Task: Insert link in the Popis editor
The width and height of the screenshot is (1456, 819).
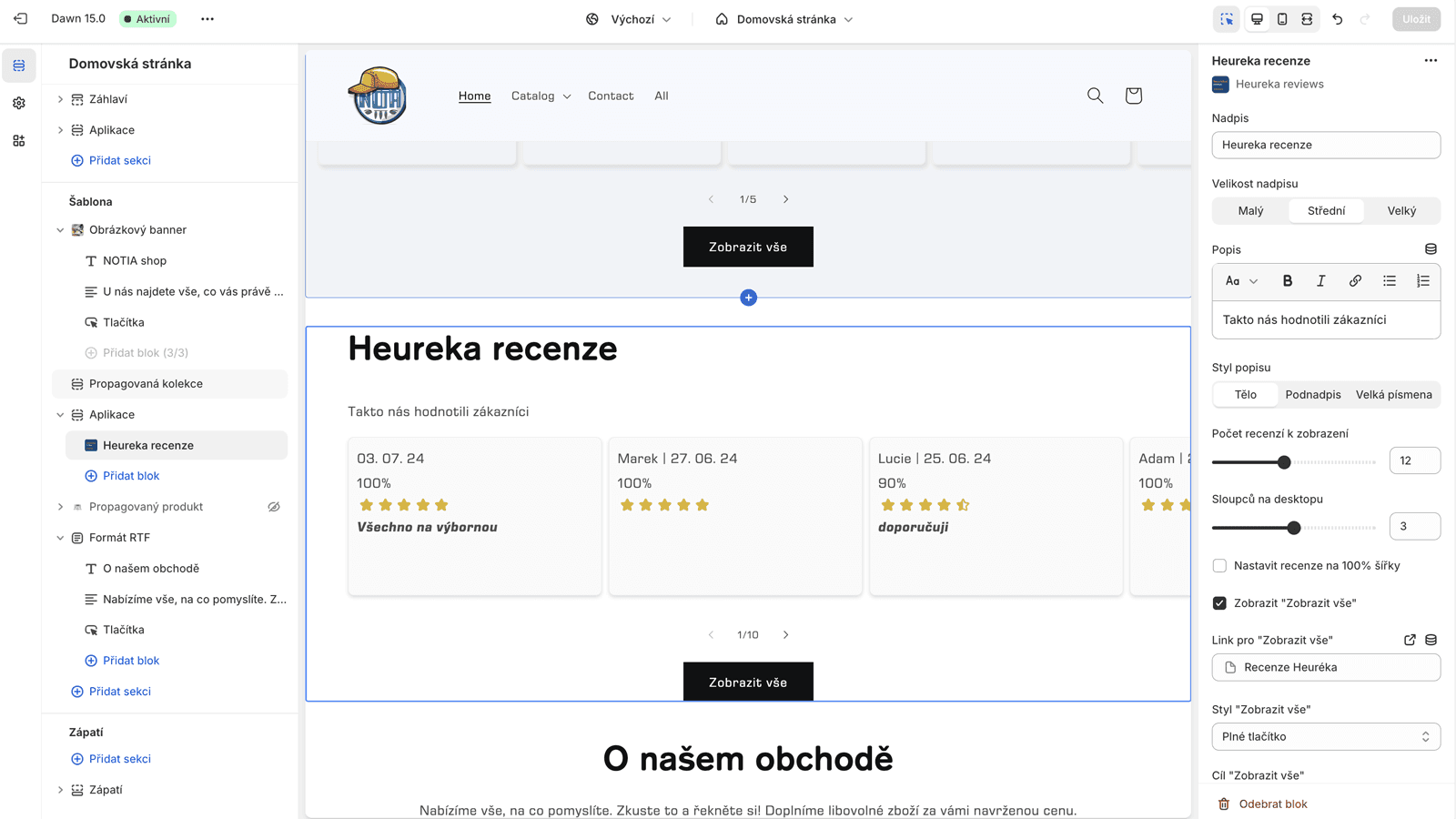Action: coord(1355,281)
